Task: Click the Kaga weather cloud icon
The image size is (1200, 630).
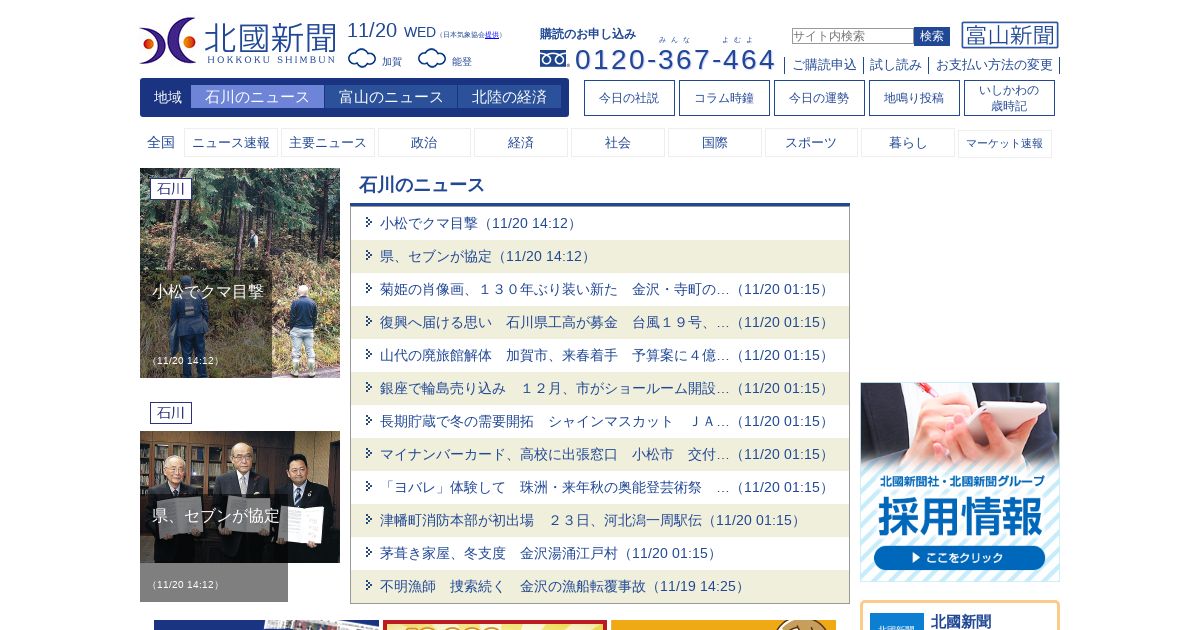Action: (x=362, y=58)
